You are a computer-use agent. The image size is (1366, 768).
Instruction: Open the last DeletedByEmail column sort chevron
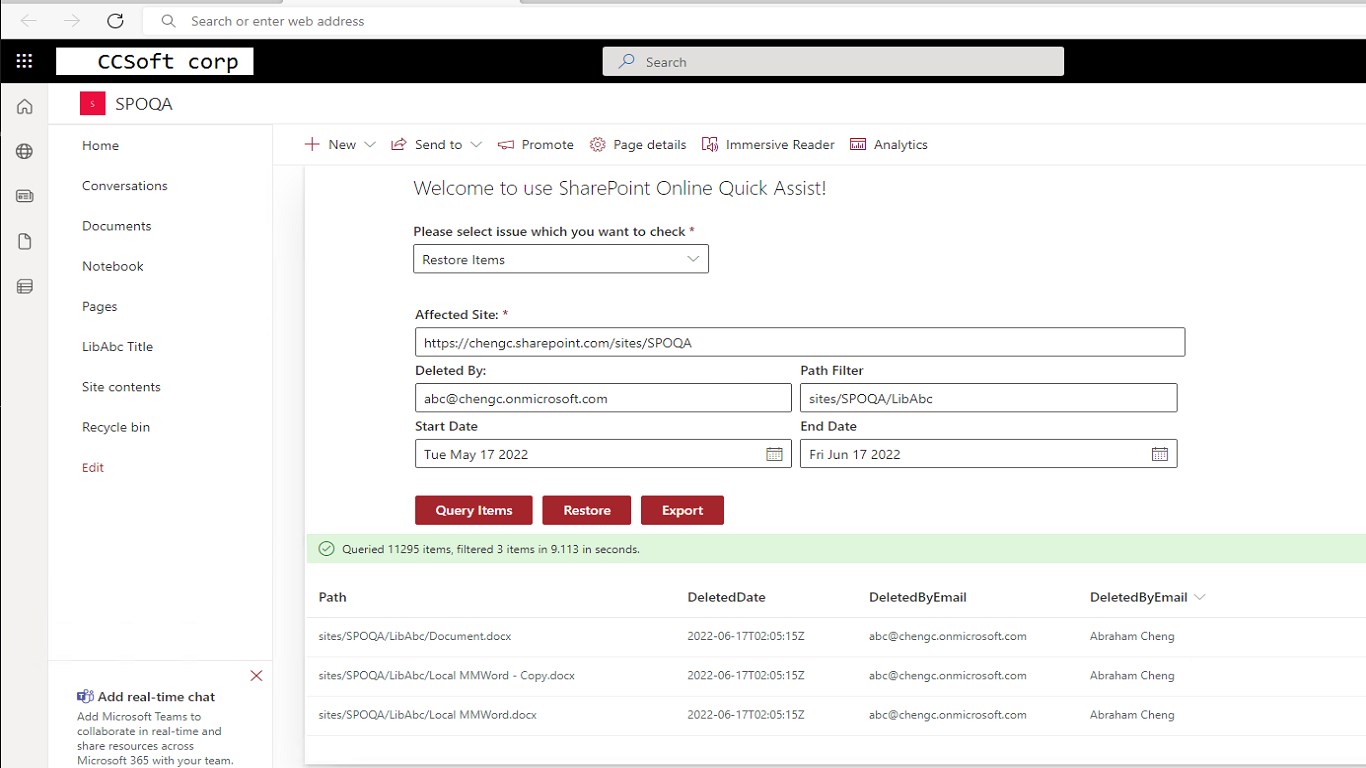1200,597
